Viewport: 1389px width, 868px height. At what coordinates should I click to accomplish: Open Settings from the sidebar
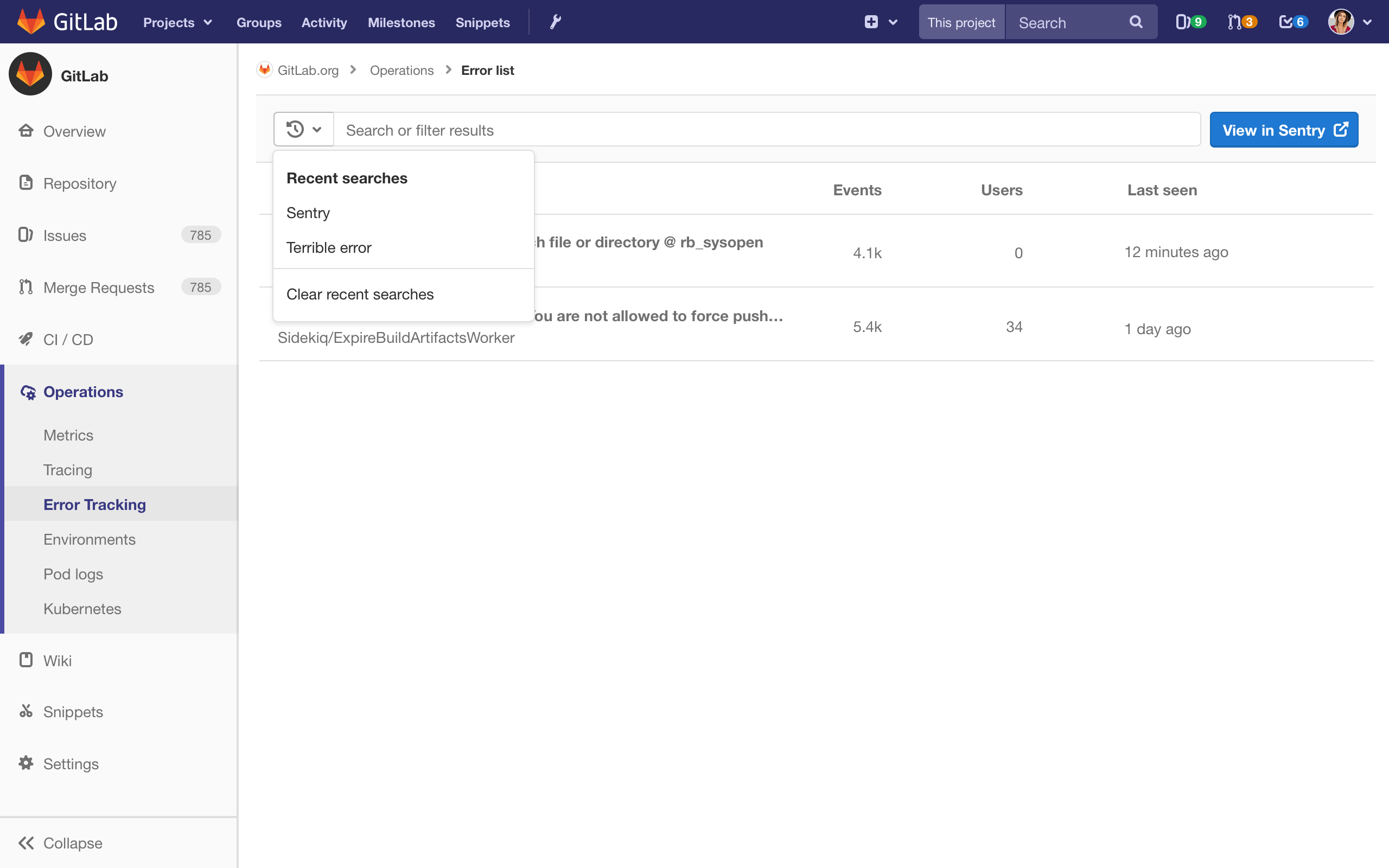coord(71,763)
